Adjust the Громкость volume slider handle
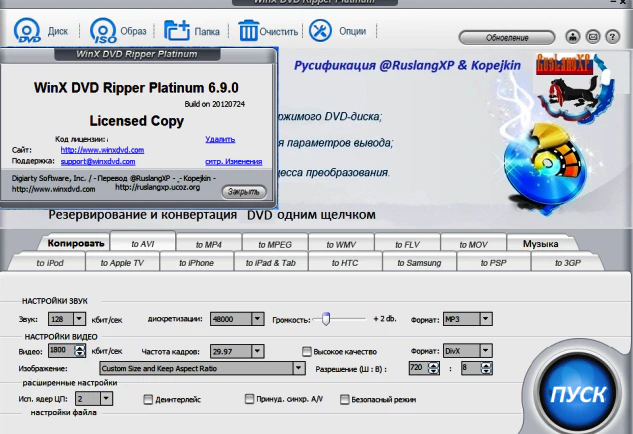This screenshot has width=633, height=434. click(326, 319)
